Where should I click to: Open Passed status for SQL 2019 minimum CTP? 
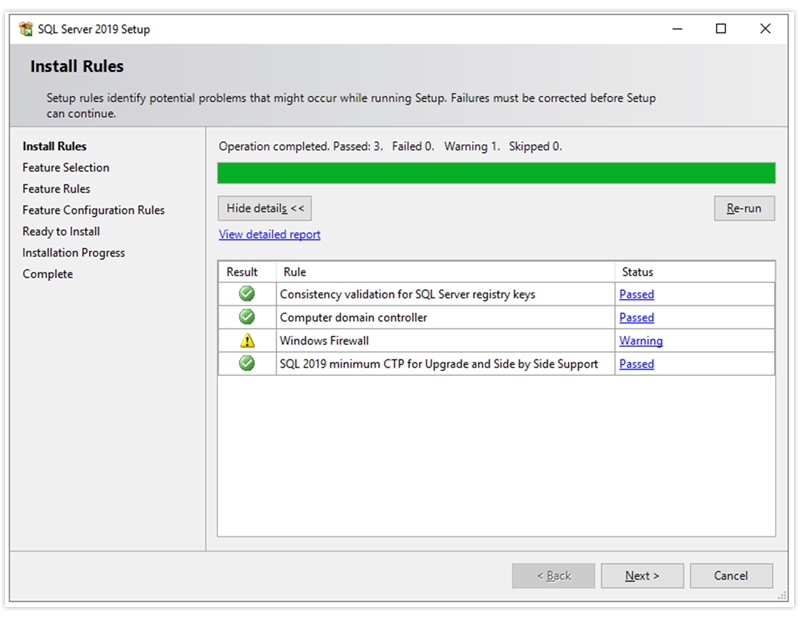point(636,364)
